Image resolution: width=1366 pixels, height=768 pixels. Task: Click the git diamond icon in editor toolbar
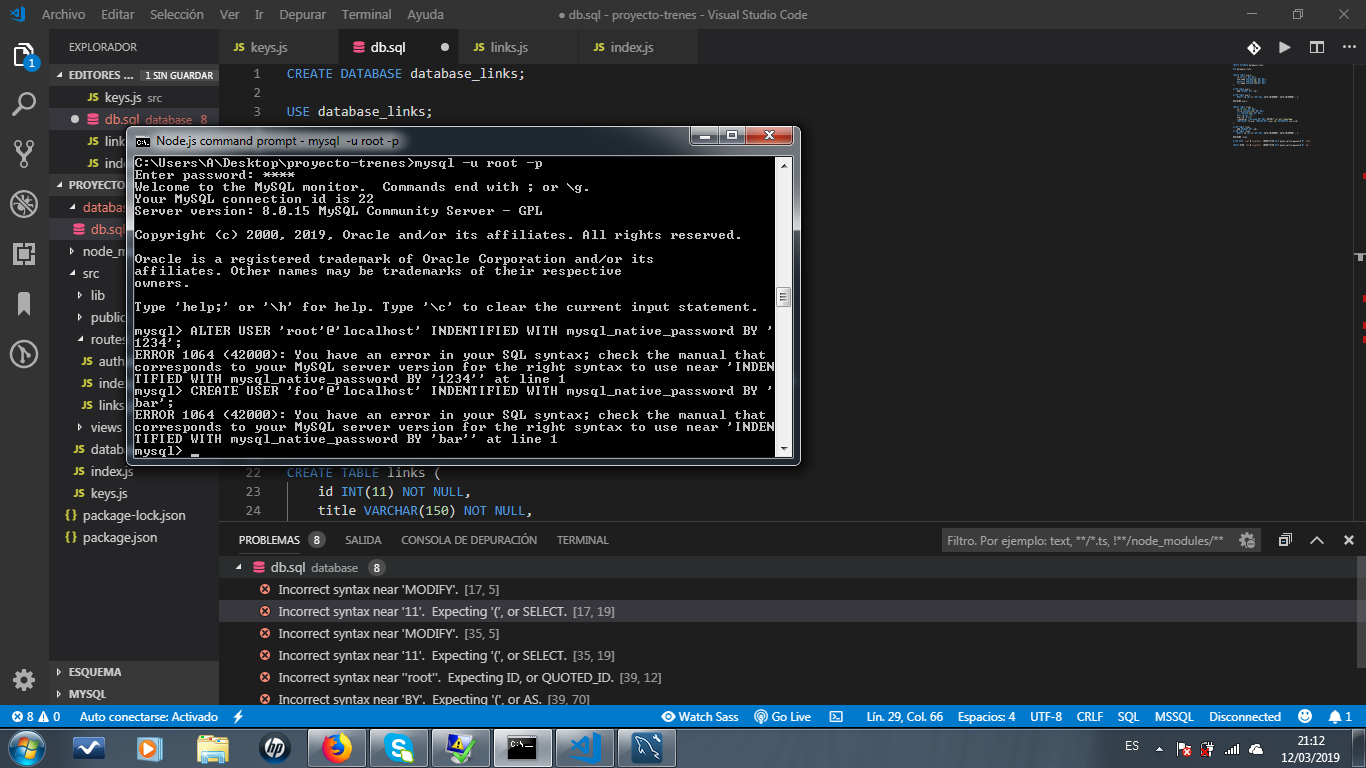point(1253,47)
